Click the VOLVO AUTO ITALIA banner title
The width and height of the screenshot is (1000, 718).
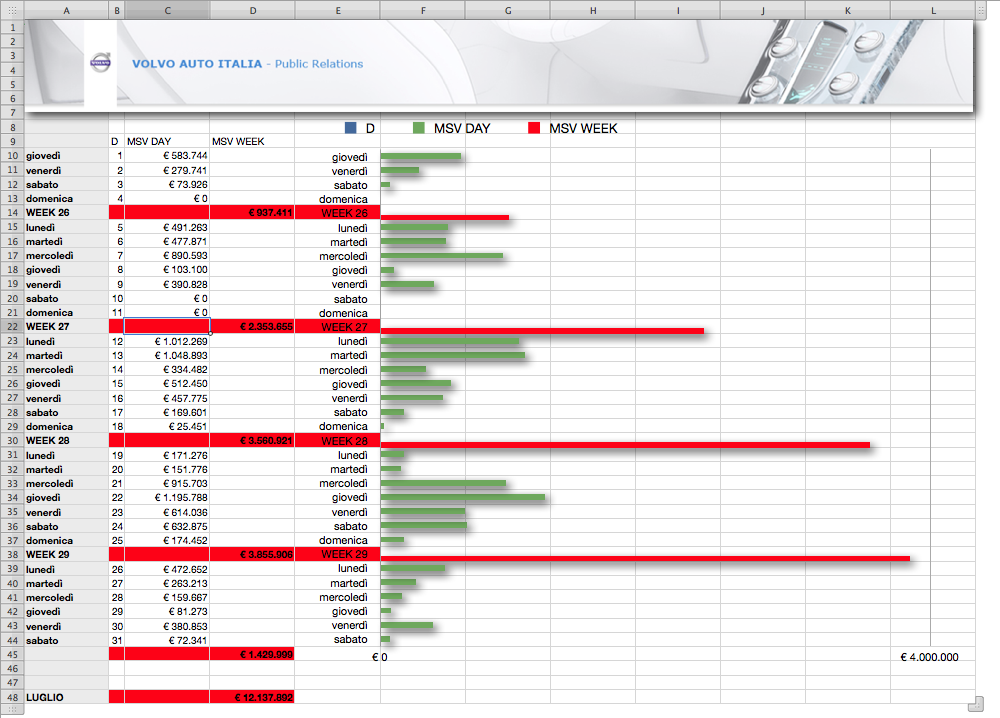pyautogui.click(x=196, y=64)
